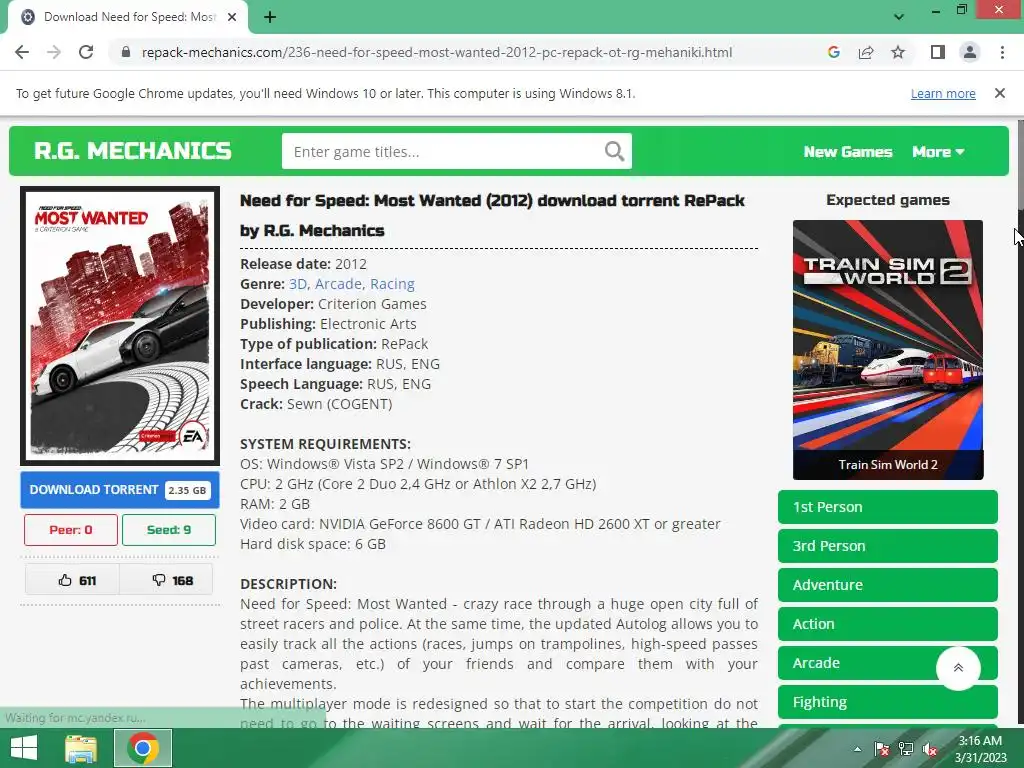
Task: Select the Need for Speed browser tab
Action: (x=127, y=17)
